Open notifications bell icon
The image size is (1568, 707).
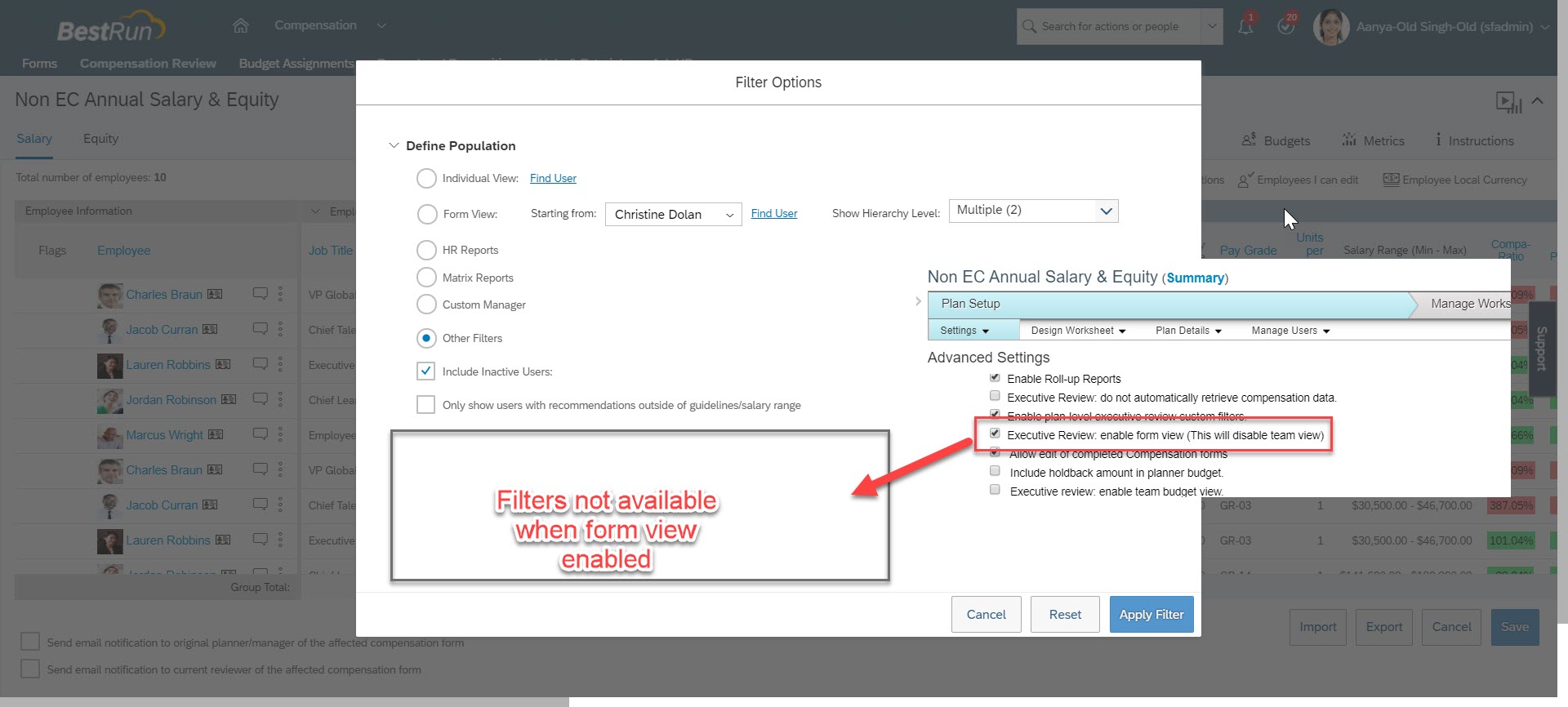click(1245, 26)
